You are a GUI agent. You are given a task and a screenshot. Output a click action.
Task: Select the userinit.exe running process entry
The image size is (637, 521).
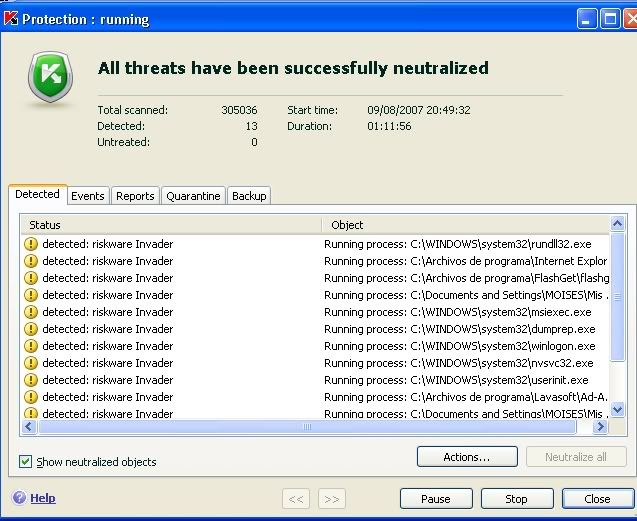315,380
